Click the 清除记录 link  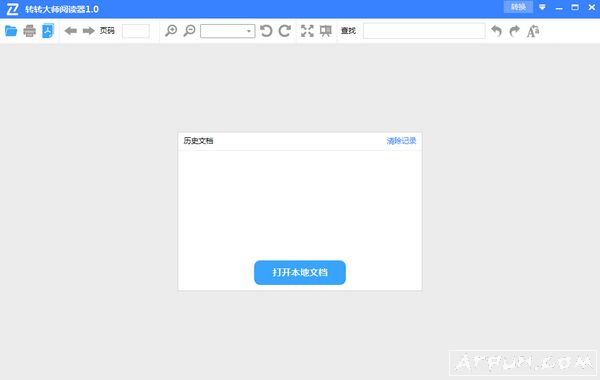tap(401, 141)
